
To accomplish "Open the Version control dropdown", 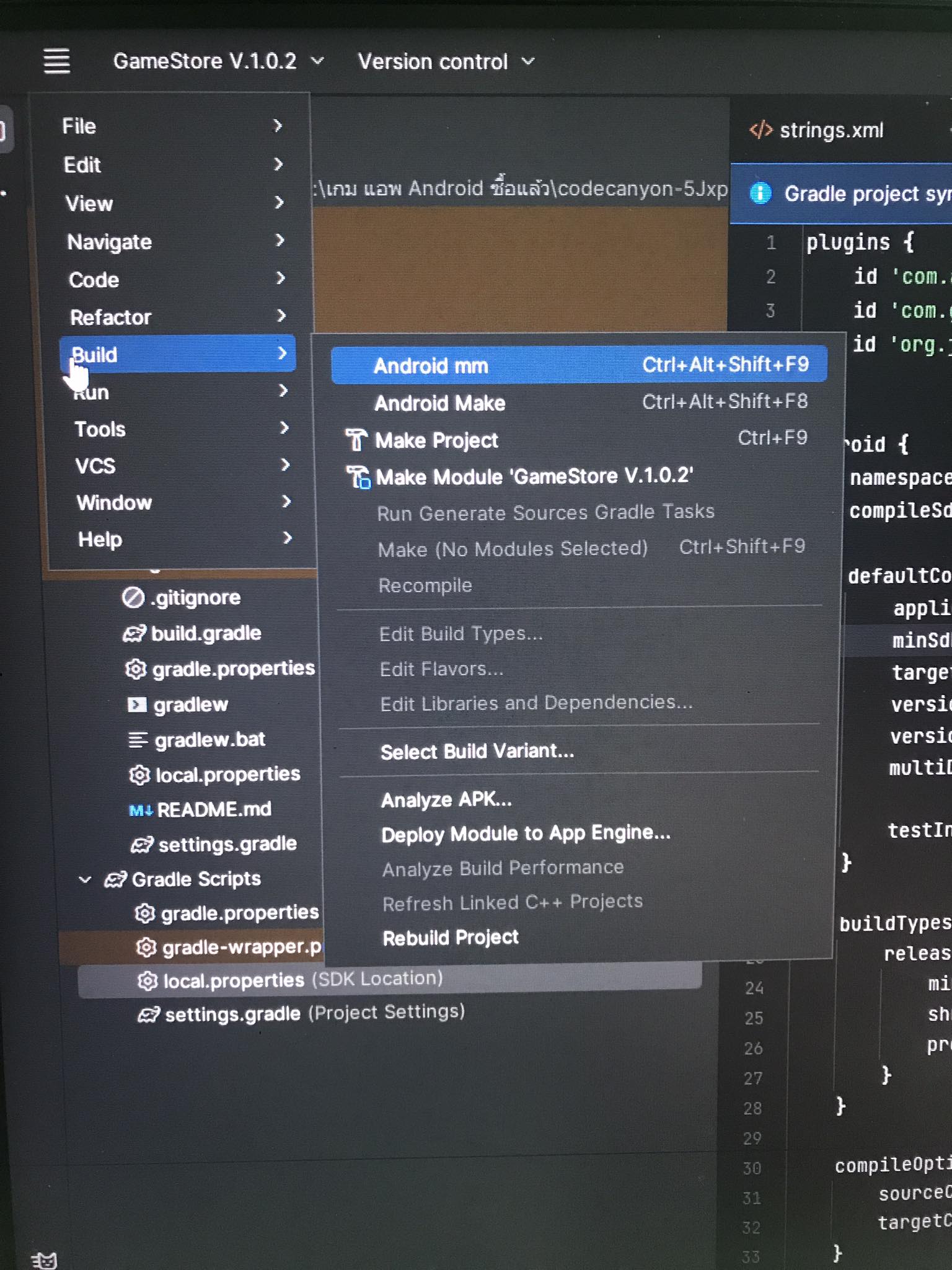I will [x=446, y=61].
